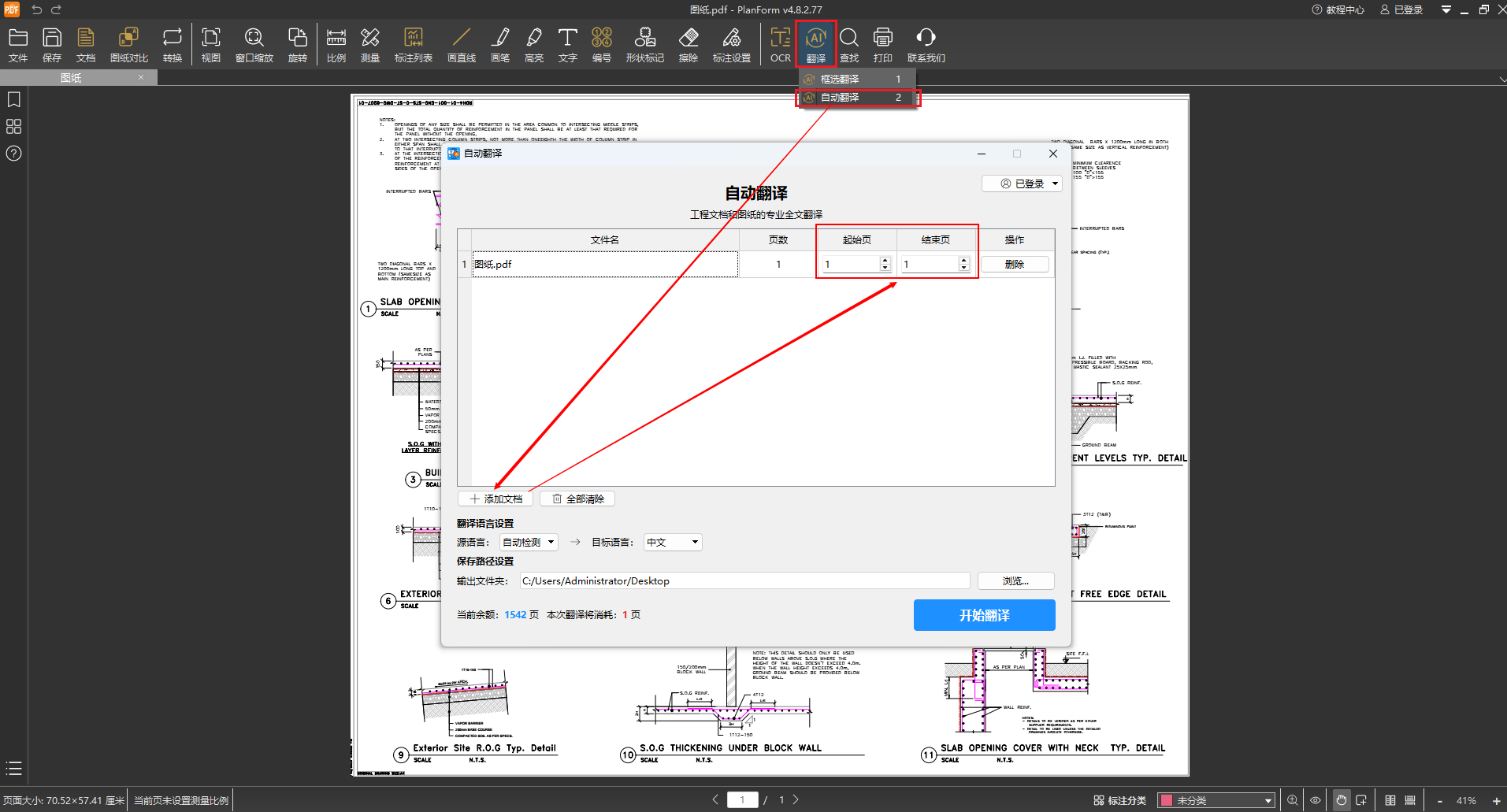
Task: Expand the 源语言 自动检测 dropdown
Action: 529,542
